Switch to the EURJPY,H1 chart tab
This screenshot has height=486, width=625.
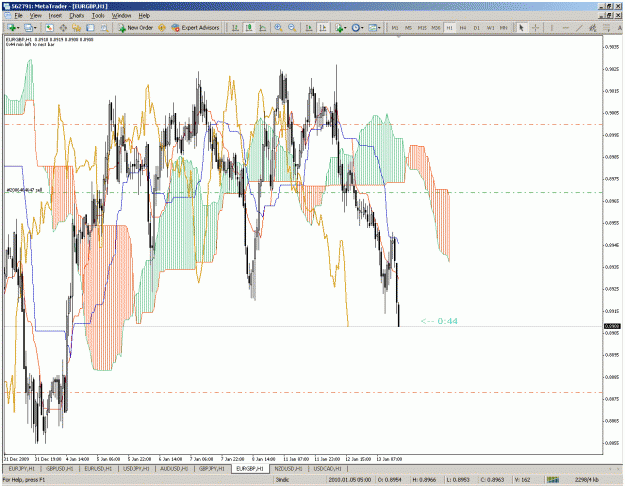22,468
